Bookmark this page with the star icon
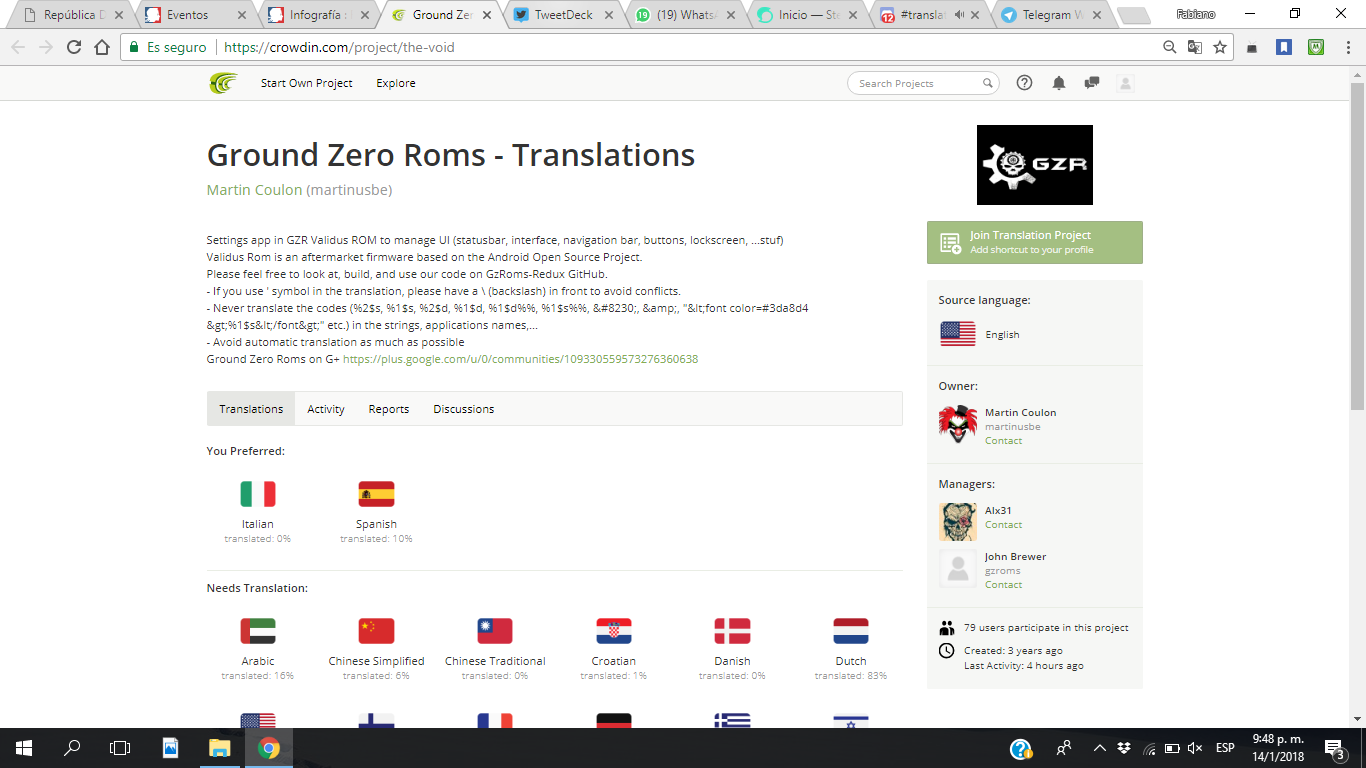Image resolution: width=1366 pixels, height=768 pixels. 1220,47
